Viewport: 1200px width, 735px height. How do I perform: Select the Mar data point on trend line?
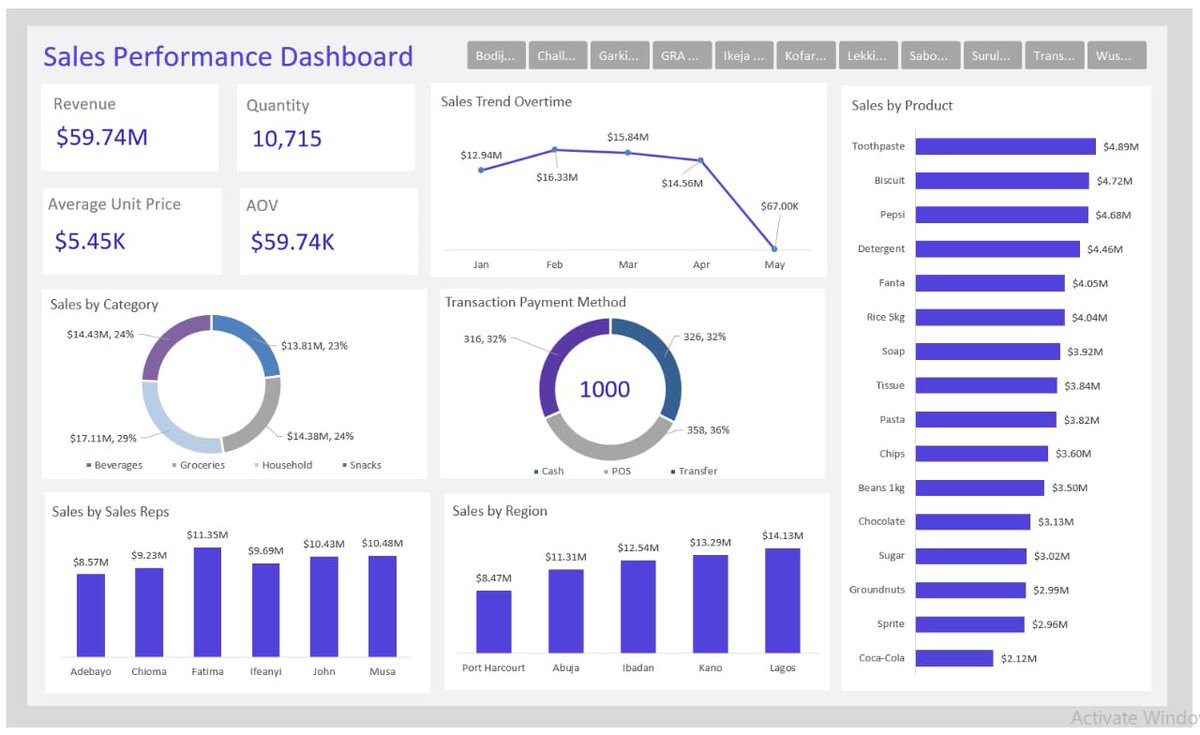coord(628,153)
